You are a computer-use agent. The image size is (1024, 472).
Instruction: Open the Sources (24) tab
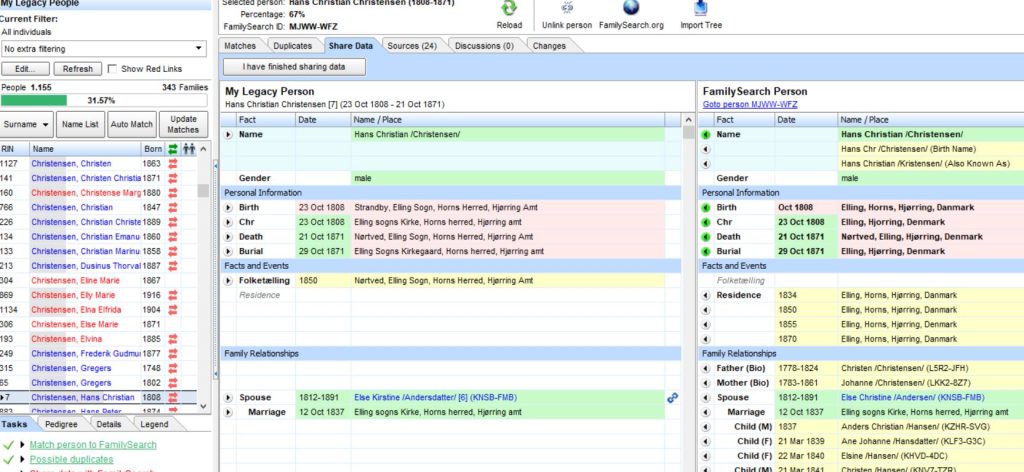[411, 46]
